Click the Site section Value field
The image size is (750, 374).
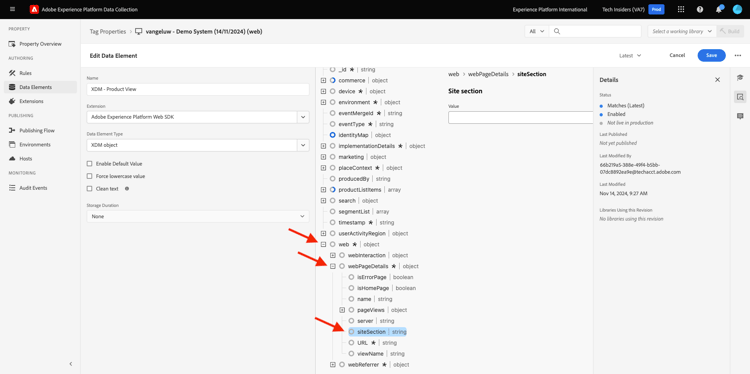coord(520,118)
